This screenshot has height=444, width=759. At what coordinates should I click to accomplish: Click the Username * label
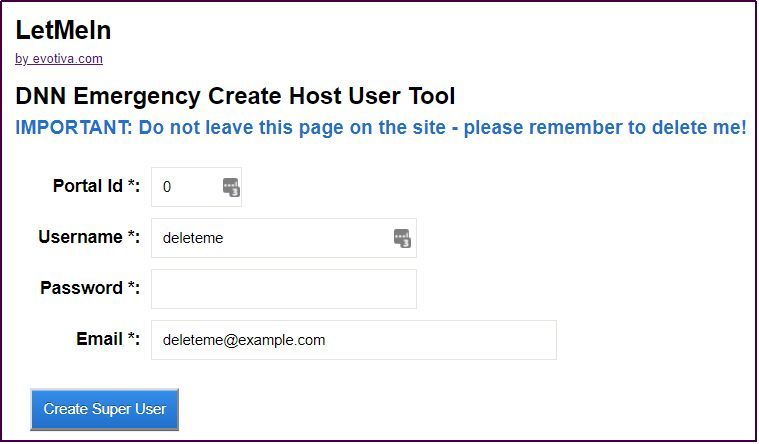(89, 237)
